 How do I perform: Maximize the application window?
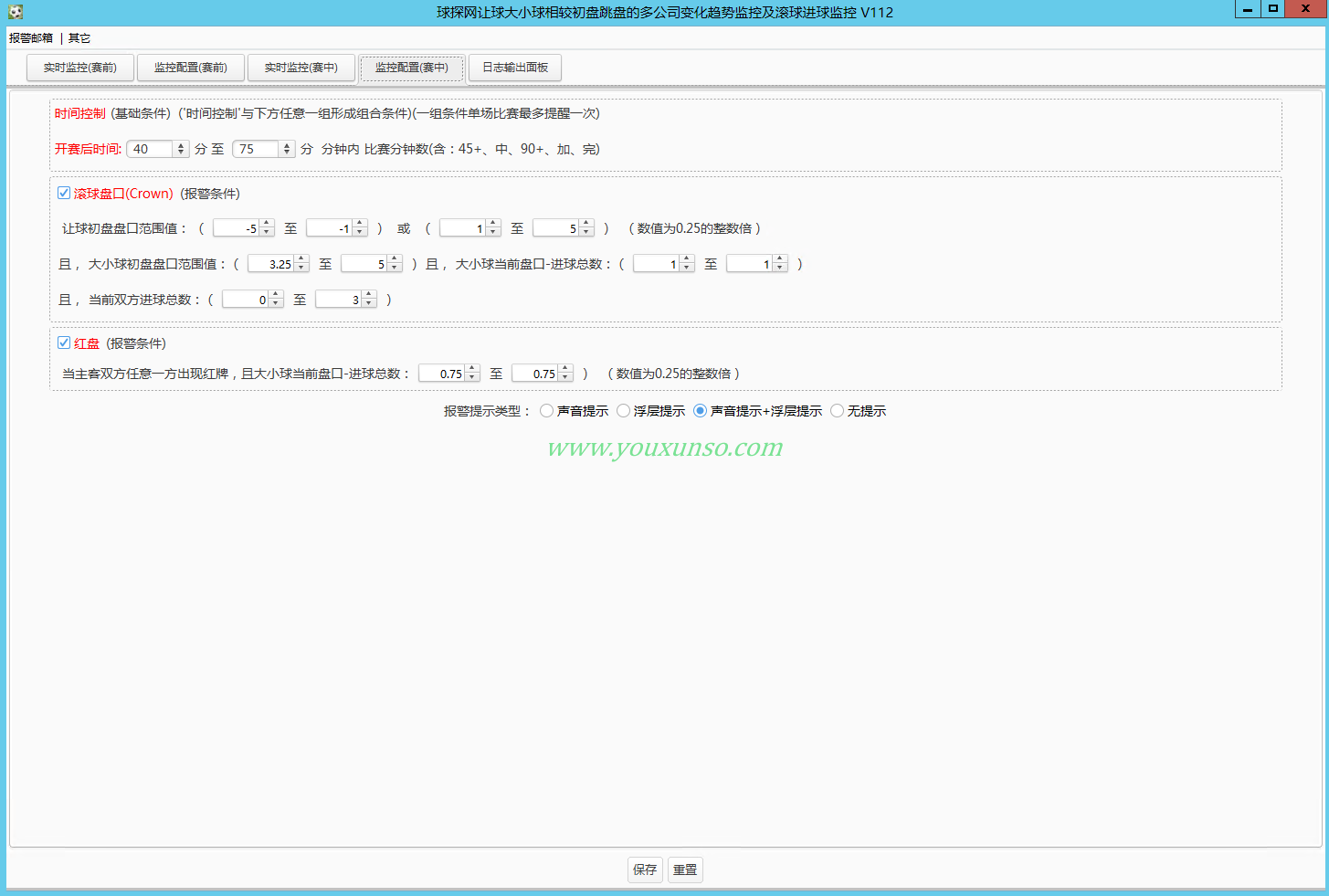tap(1273, 9)
